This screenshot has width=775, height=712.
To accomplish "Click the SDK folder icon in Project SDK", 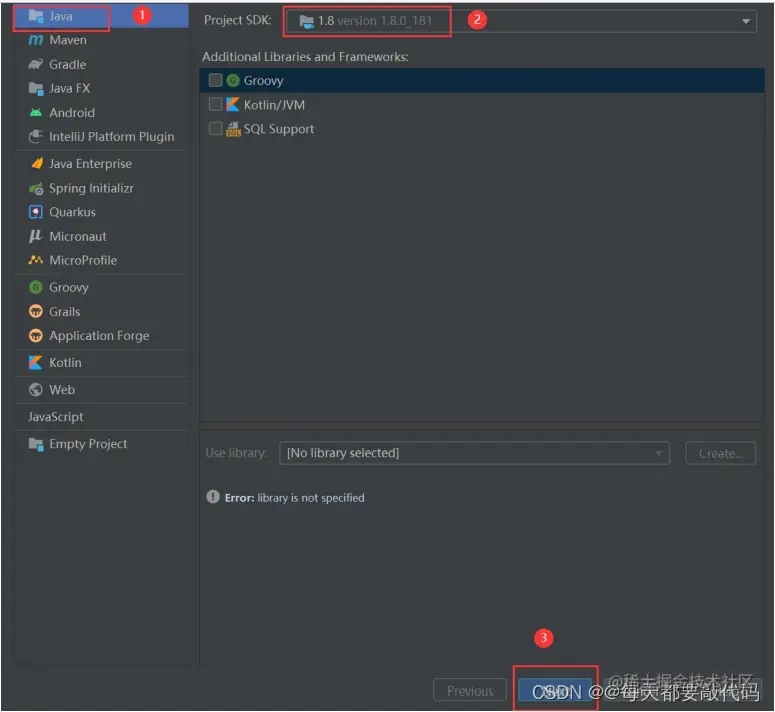I will tap(306, 21).
